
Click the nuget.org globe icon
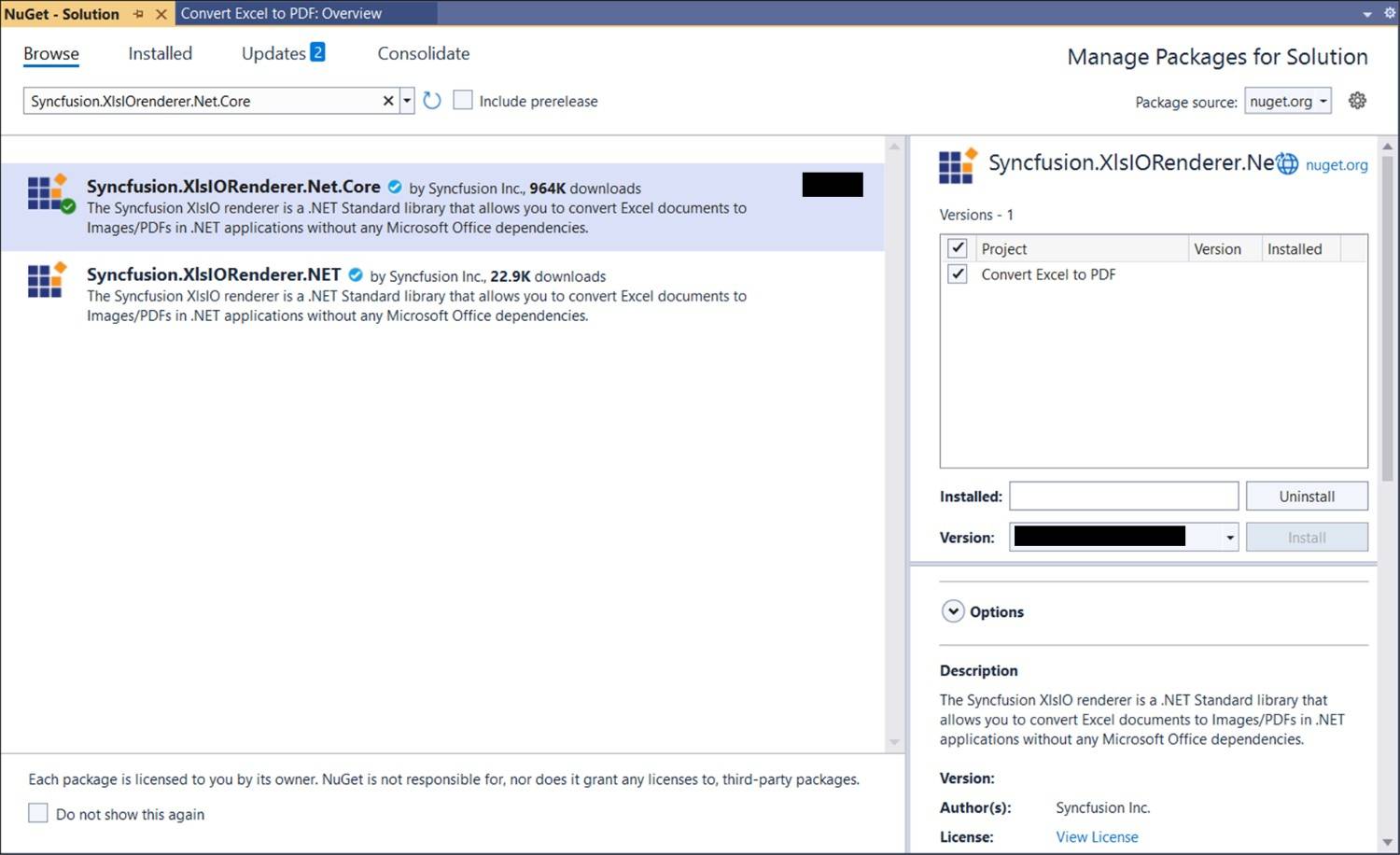[x=1288, y=164]
